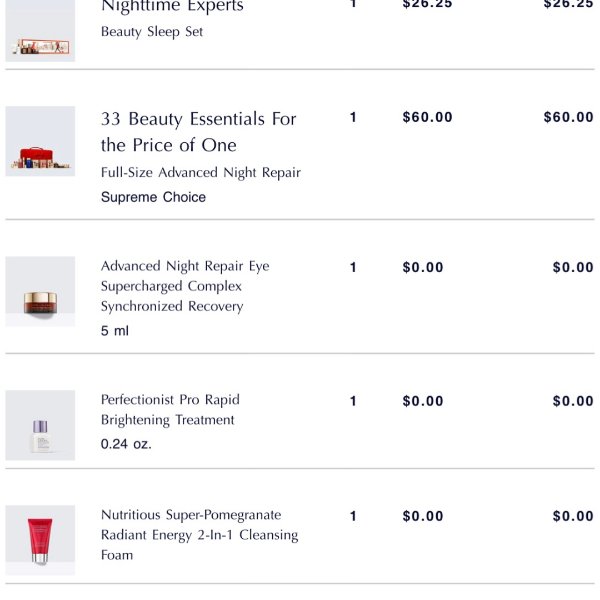Open Advanced Night Repair Eye jar image
Viewport: 600px width, 600px height.
pos(40,291)
